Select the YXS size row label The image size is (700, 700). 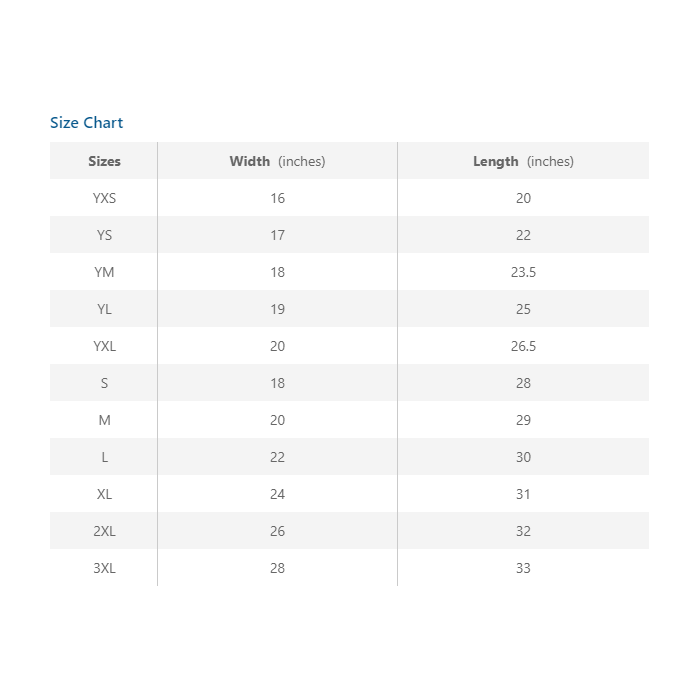tap(104, 198)
